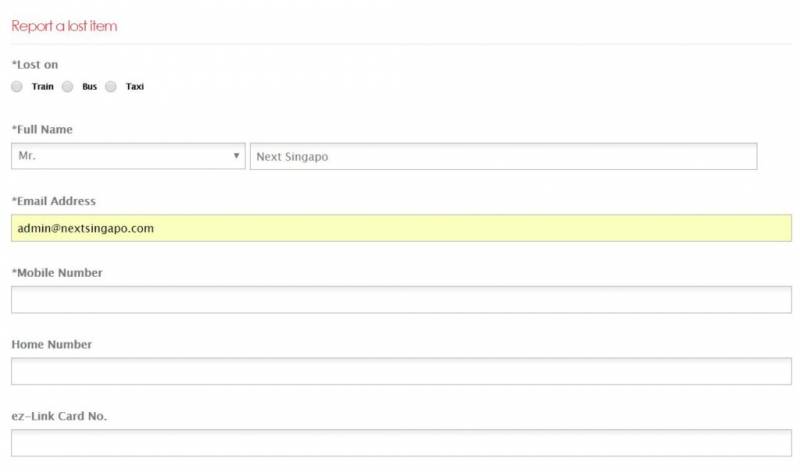Focus the name field containing Next Singapo
Viewport: 800px width, 472px height.
[503, 157]
